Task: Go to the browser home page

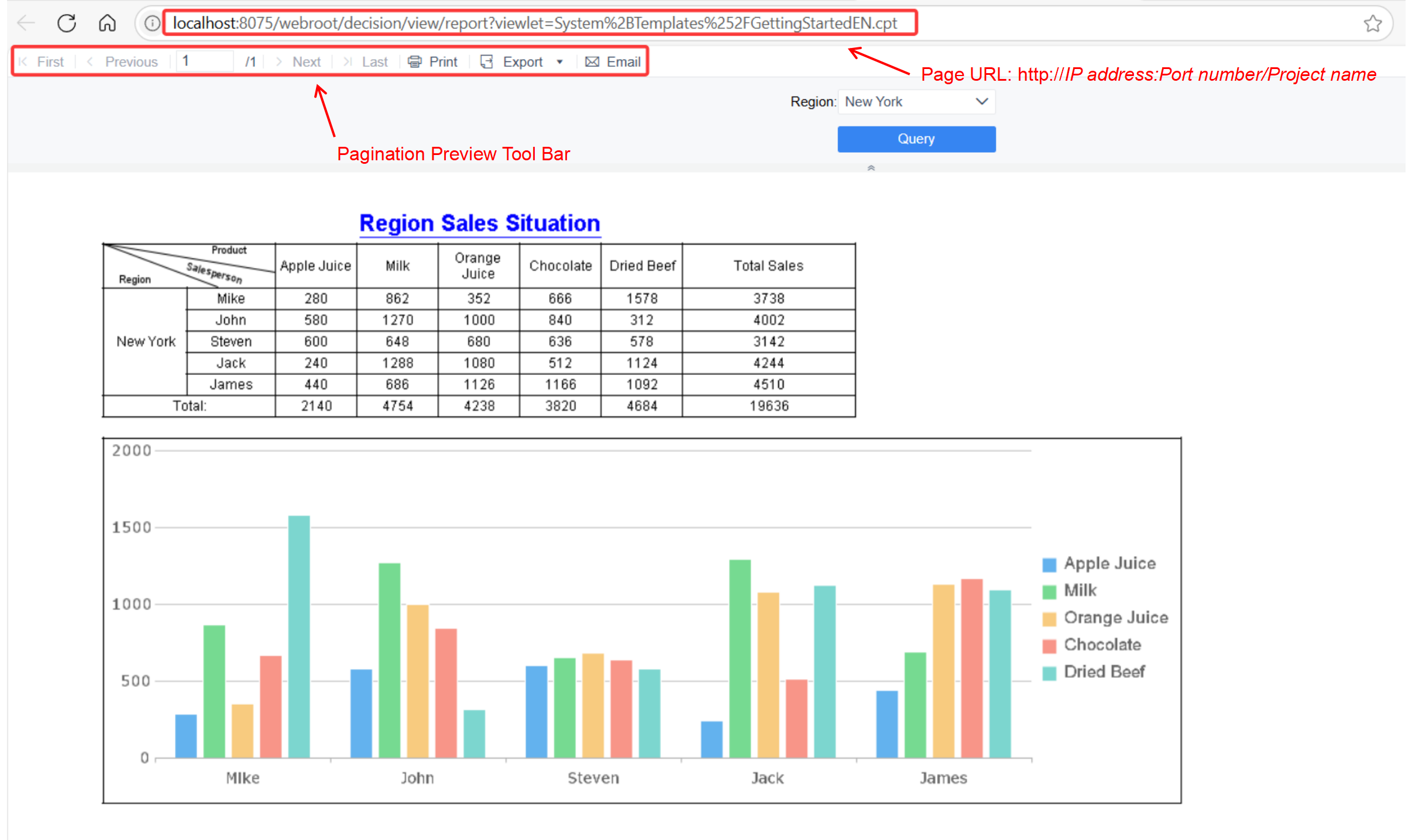Action: (x=107, y=23)
